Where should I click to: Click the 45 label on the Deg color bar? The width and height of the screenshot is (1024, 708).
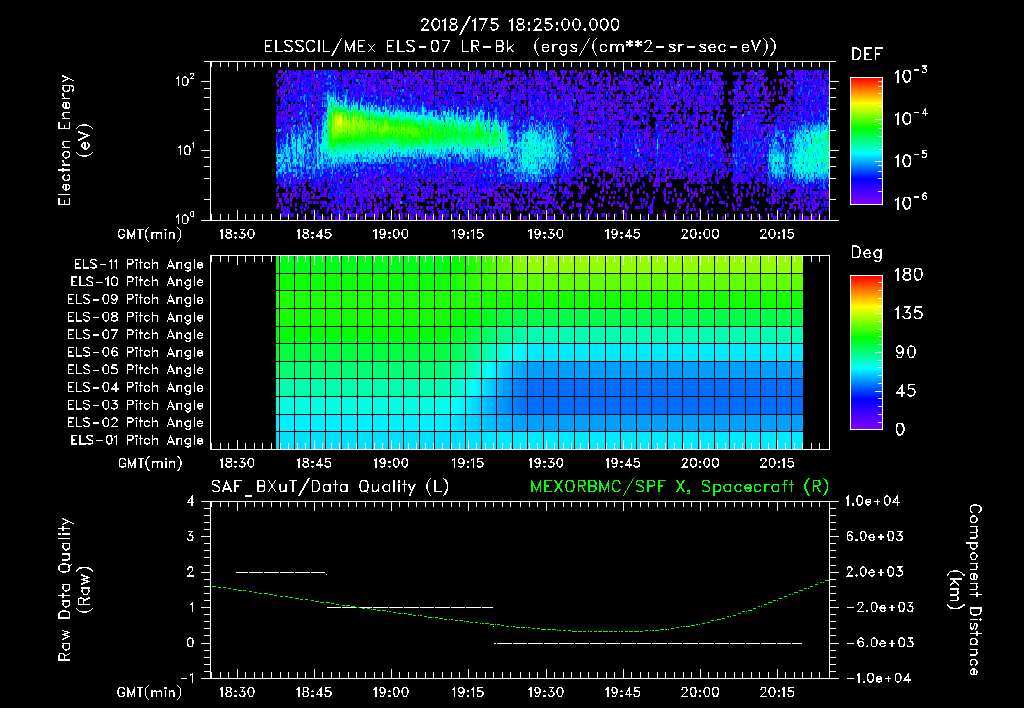tap(905, 391)
